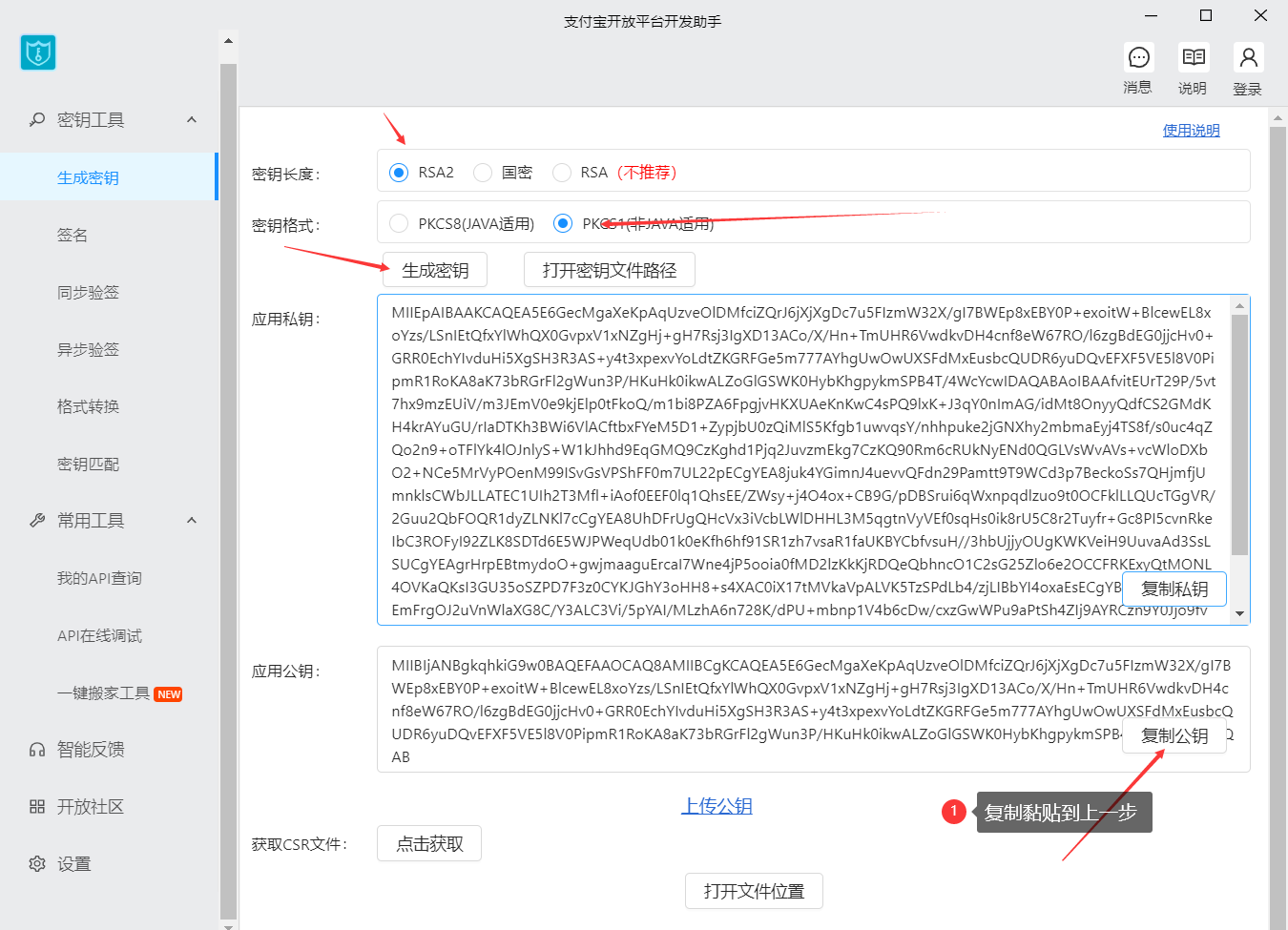This screenshot has height=930, width=1288.
Task: Select the RSA (不推荐) option
Action: pyautogui.click(x=562, y=173)
